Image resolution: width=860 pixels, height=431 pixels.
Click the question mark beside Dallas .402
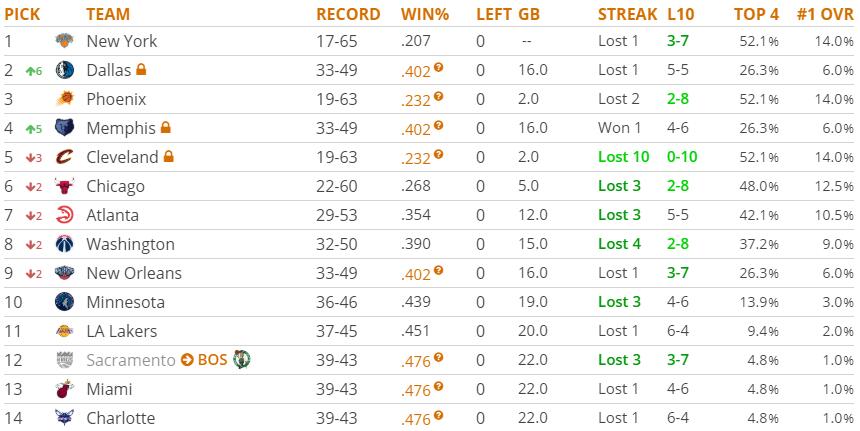click(x=438, y=67)
